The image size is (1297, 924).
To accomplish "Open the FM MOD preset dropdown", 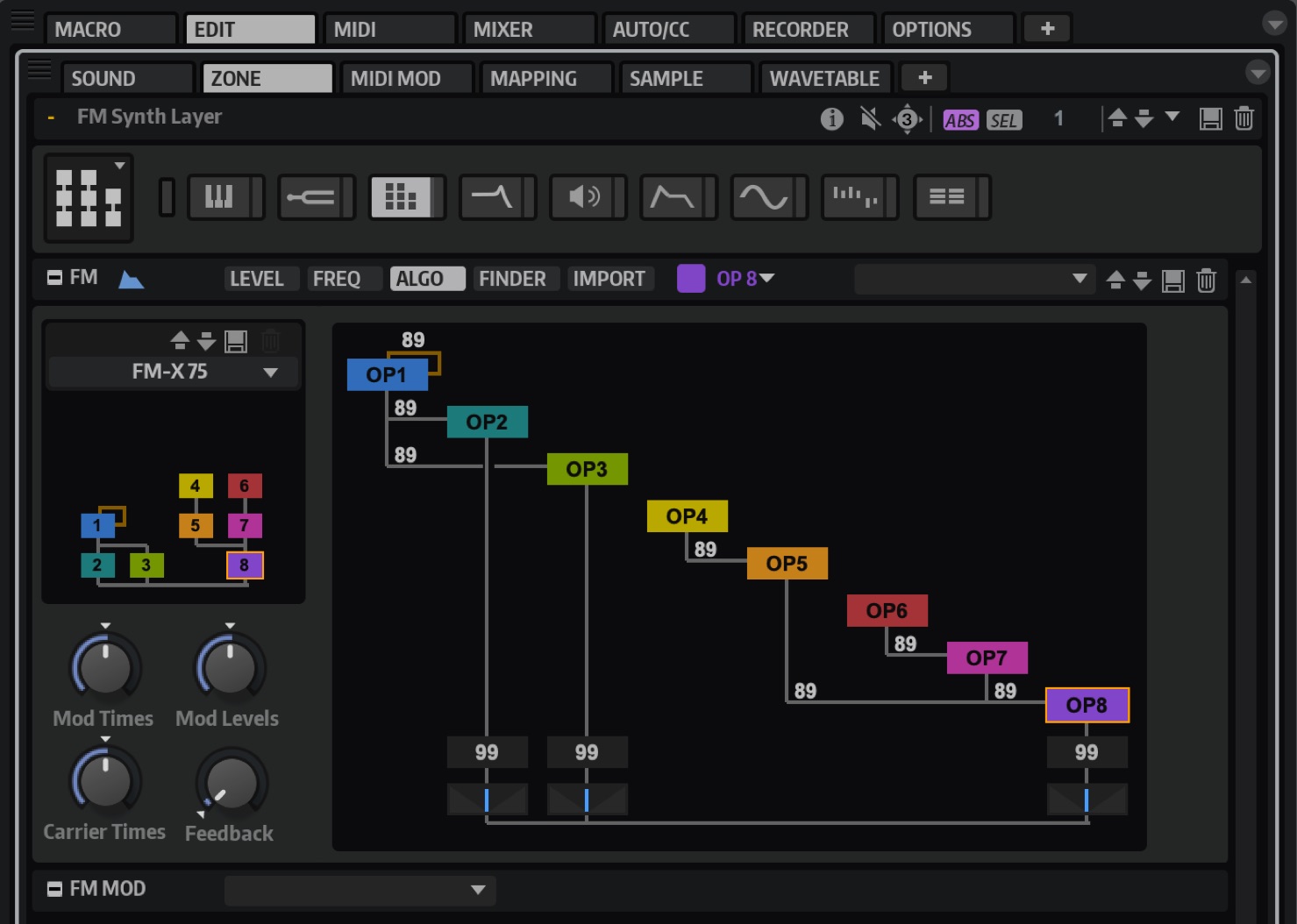I will click(360, 890).
